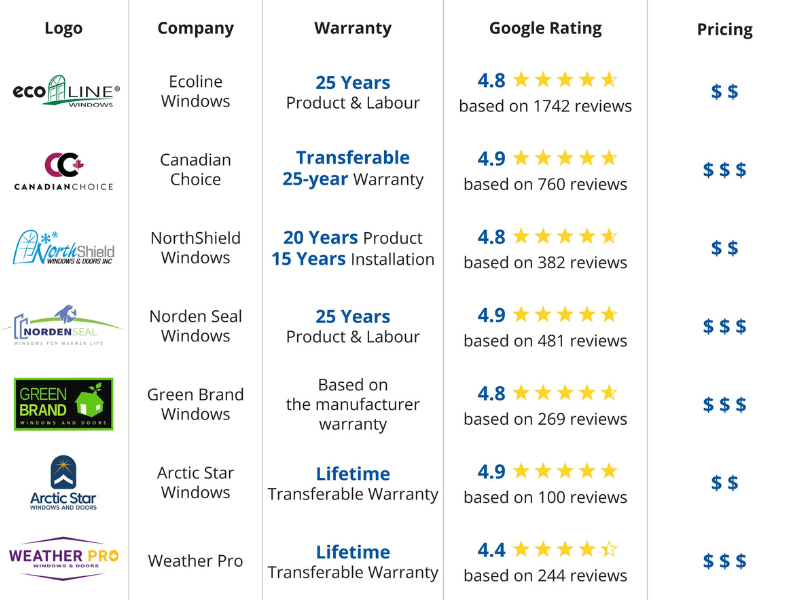800x600 pixels.
Task: Click the Green Brand logo
Action: tap(64, 404)
